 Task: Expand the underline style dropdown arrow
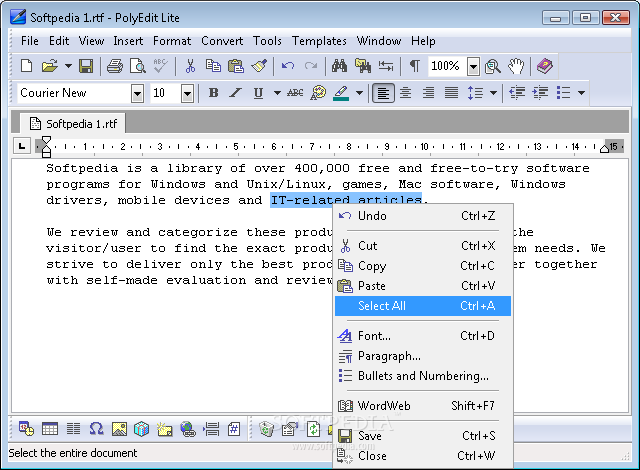point(277,93)
